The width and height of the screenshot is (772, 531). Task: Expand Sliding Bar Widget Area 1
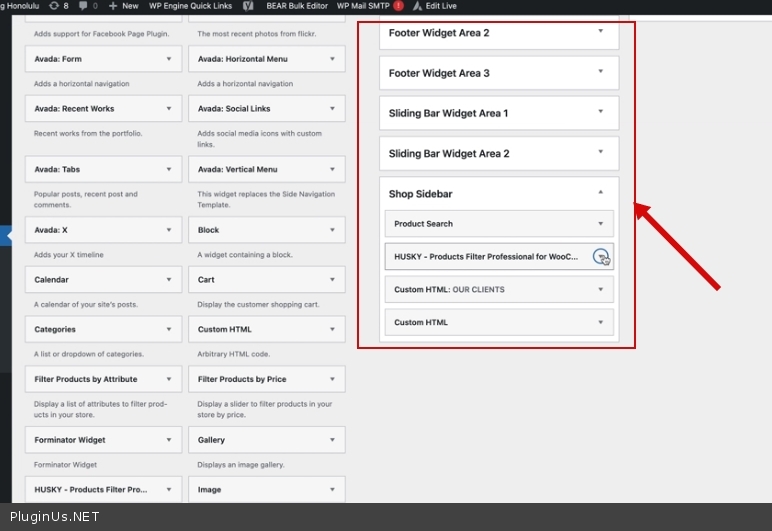coord(600,113)
